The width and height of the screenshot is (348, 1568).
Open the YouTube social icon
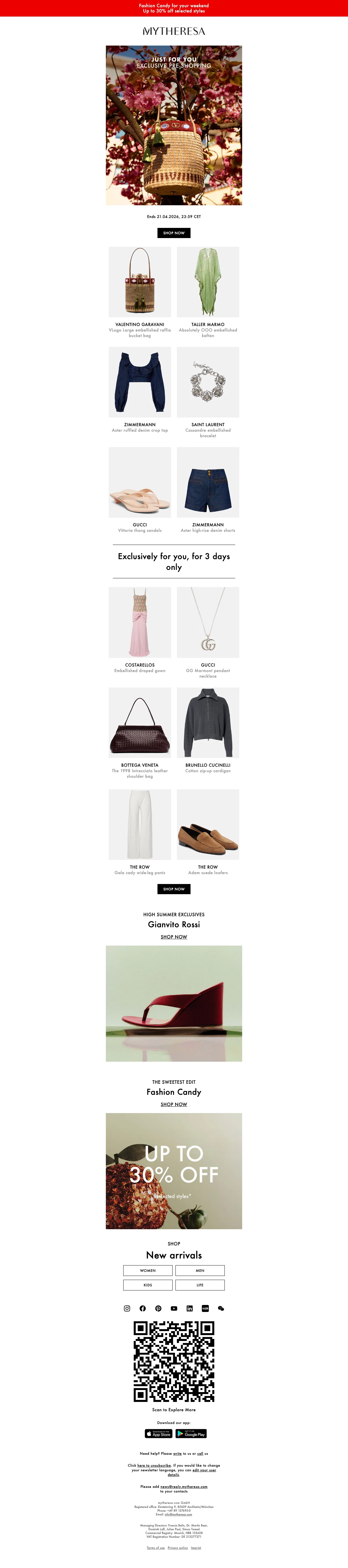[x=174, y=1308]
